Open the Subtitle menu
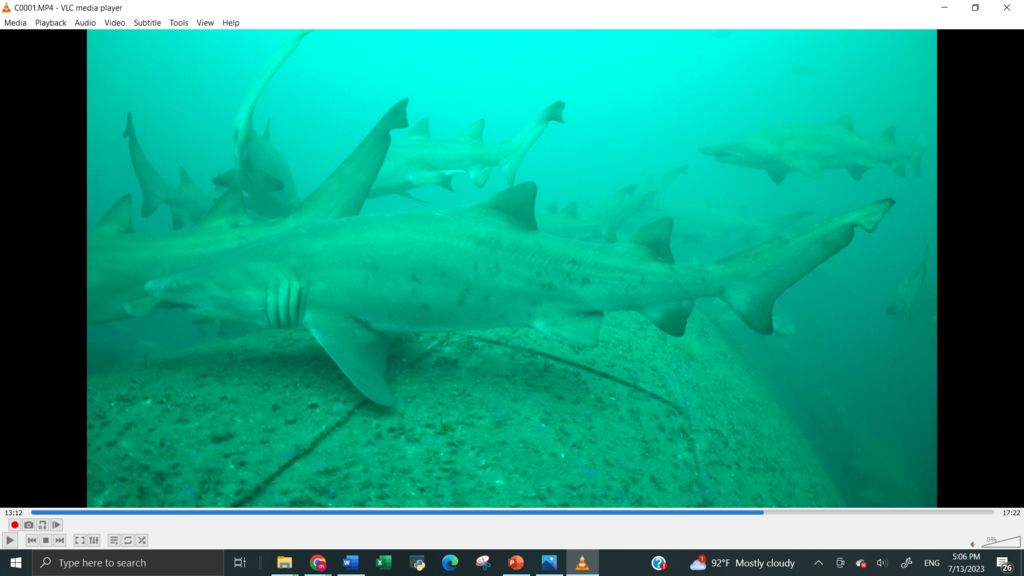The width and height of the screenshot is (1024, 576). tap(147, 22)
